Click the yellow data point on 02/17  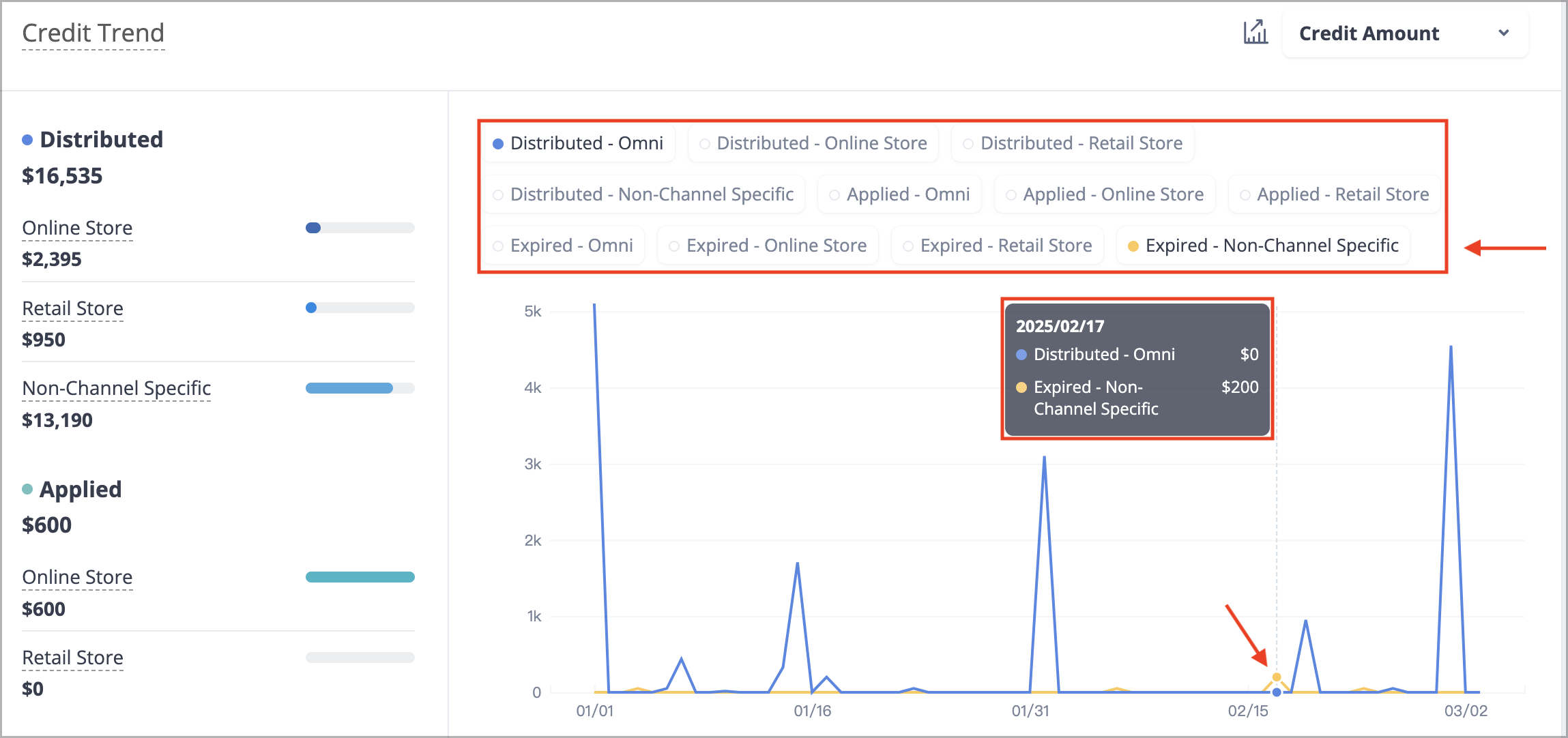[x=1277, y=677]
